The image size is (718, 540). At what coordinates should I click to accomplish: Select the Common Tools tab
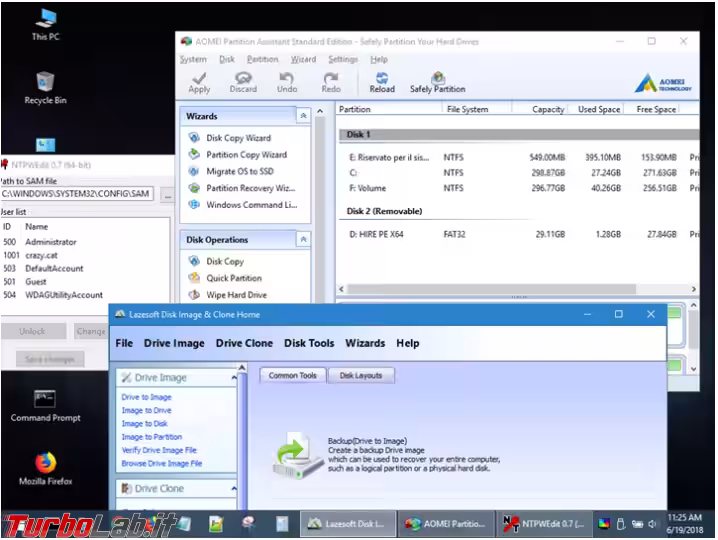(293, 376)
